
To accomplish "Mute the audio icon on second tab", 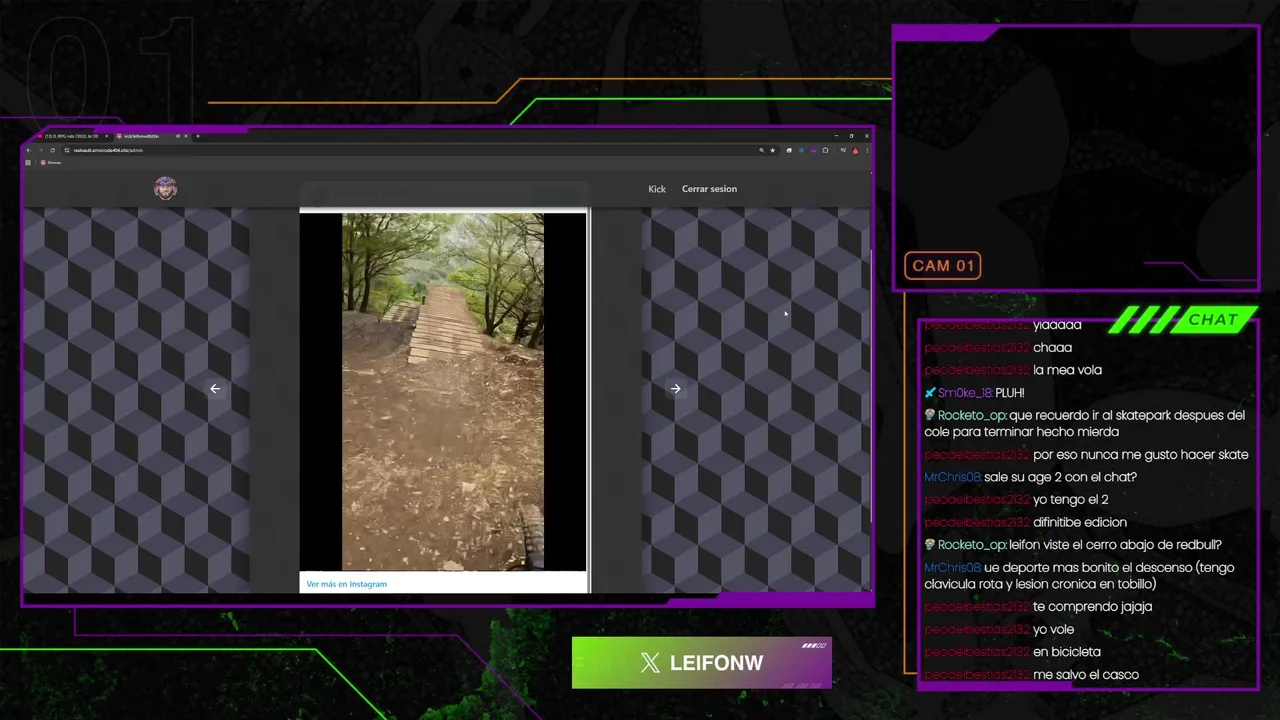I will (x=178, y=136).
